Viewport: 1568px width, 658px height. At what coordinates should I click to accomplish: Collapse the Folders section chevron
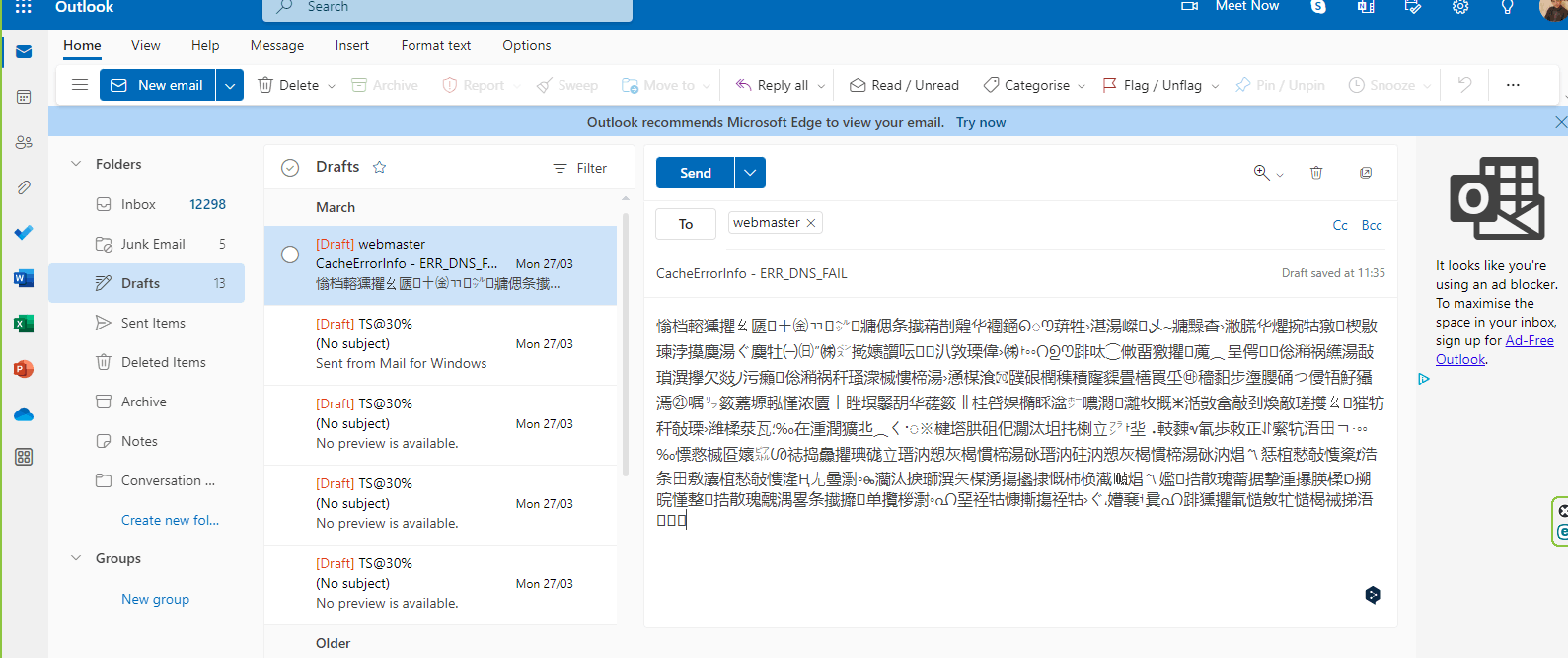(76, 164)
